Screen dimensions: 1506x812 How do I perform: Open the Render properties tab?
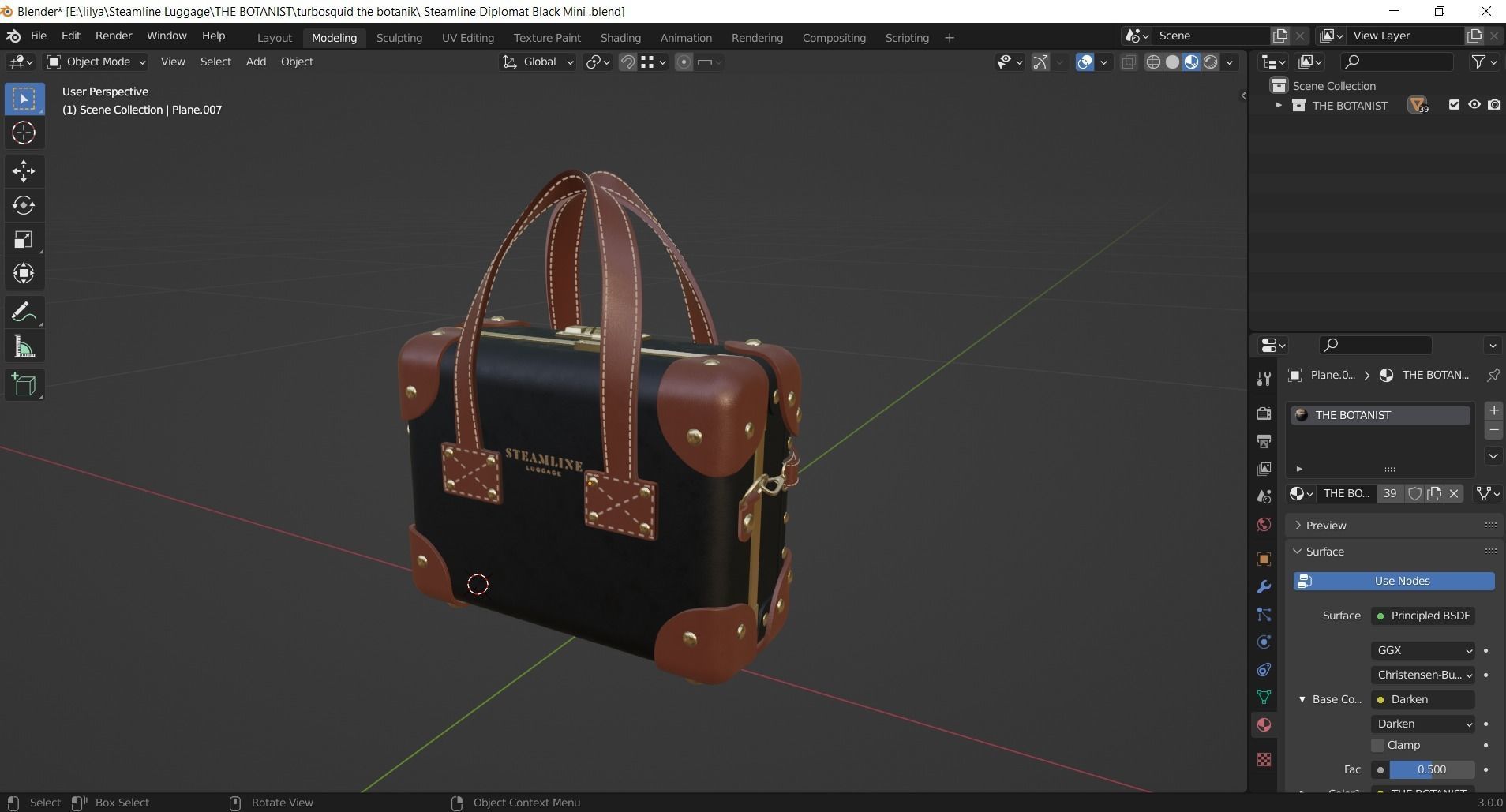(x=1264, y=413)
